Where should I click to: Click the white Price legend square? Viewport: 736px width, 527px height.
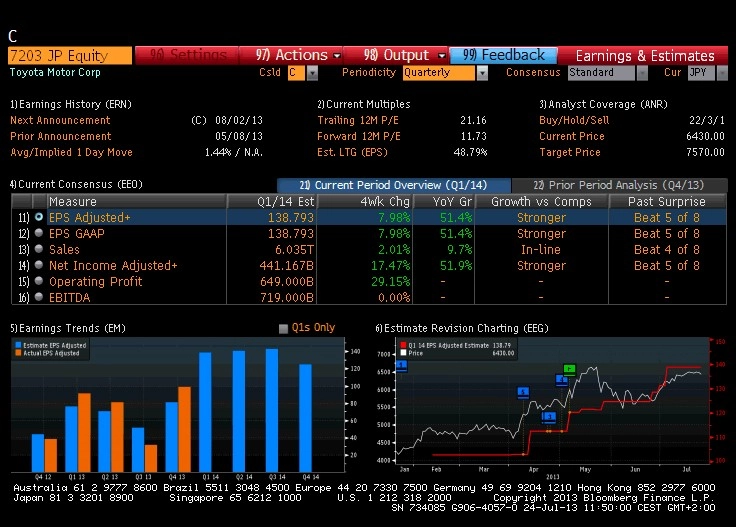click(x=403, y=353)
